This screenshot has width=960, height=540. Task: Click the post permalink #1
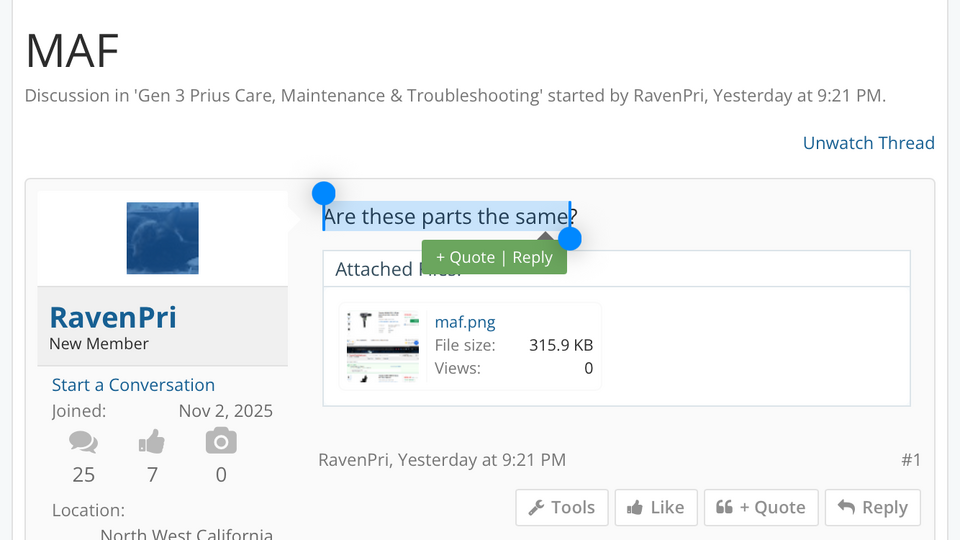pos(910,460)
